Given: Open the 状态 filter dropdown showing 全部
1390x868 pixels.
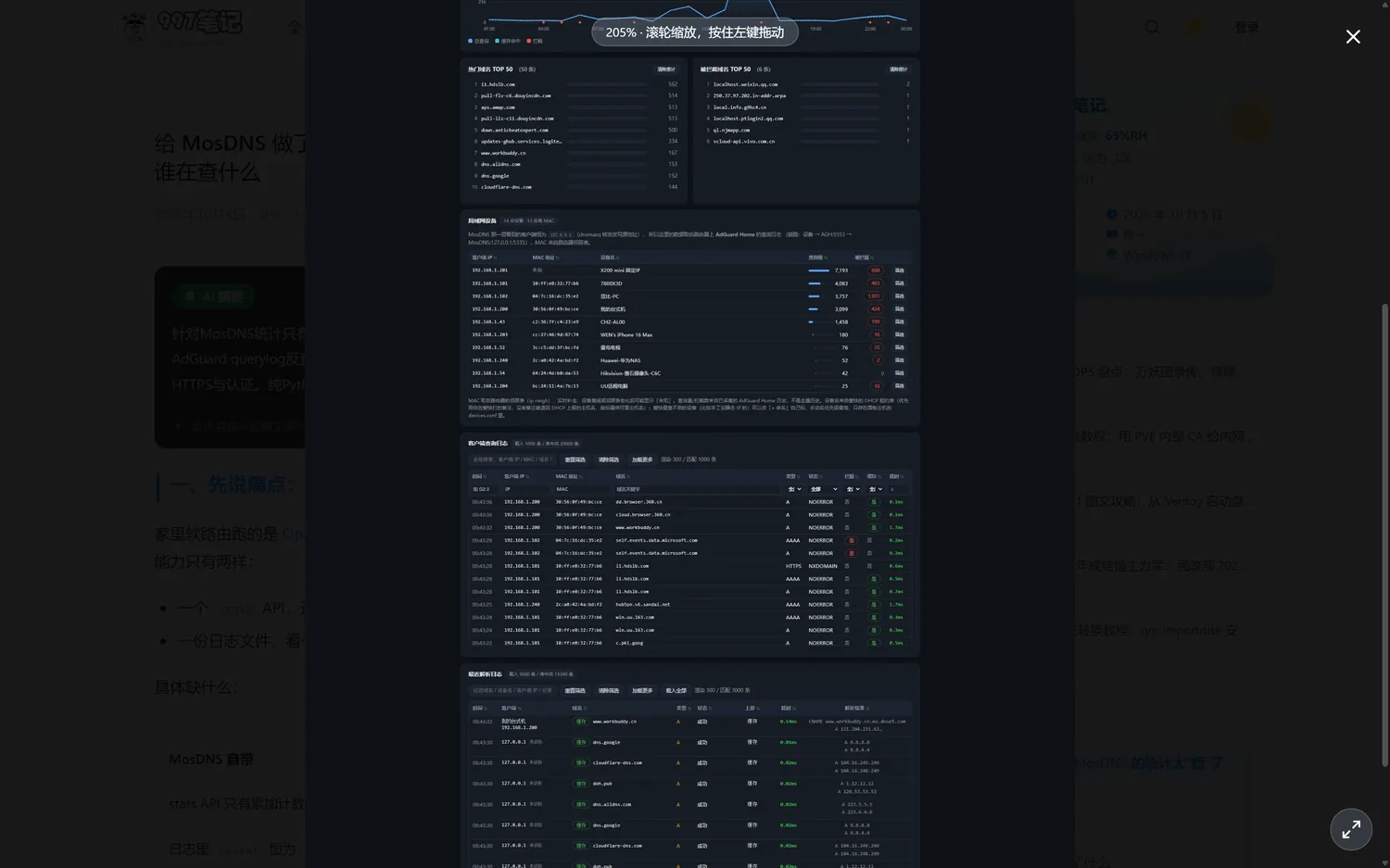Looking at the screenshot, I should pyautogui.click(x=823, y=489).
